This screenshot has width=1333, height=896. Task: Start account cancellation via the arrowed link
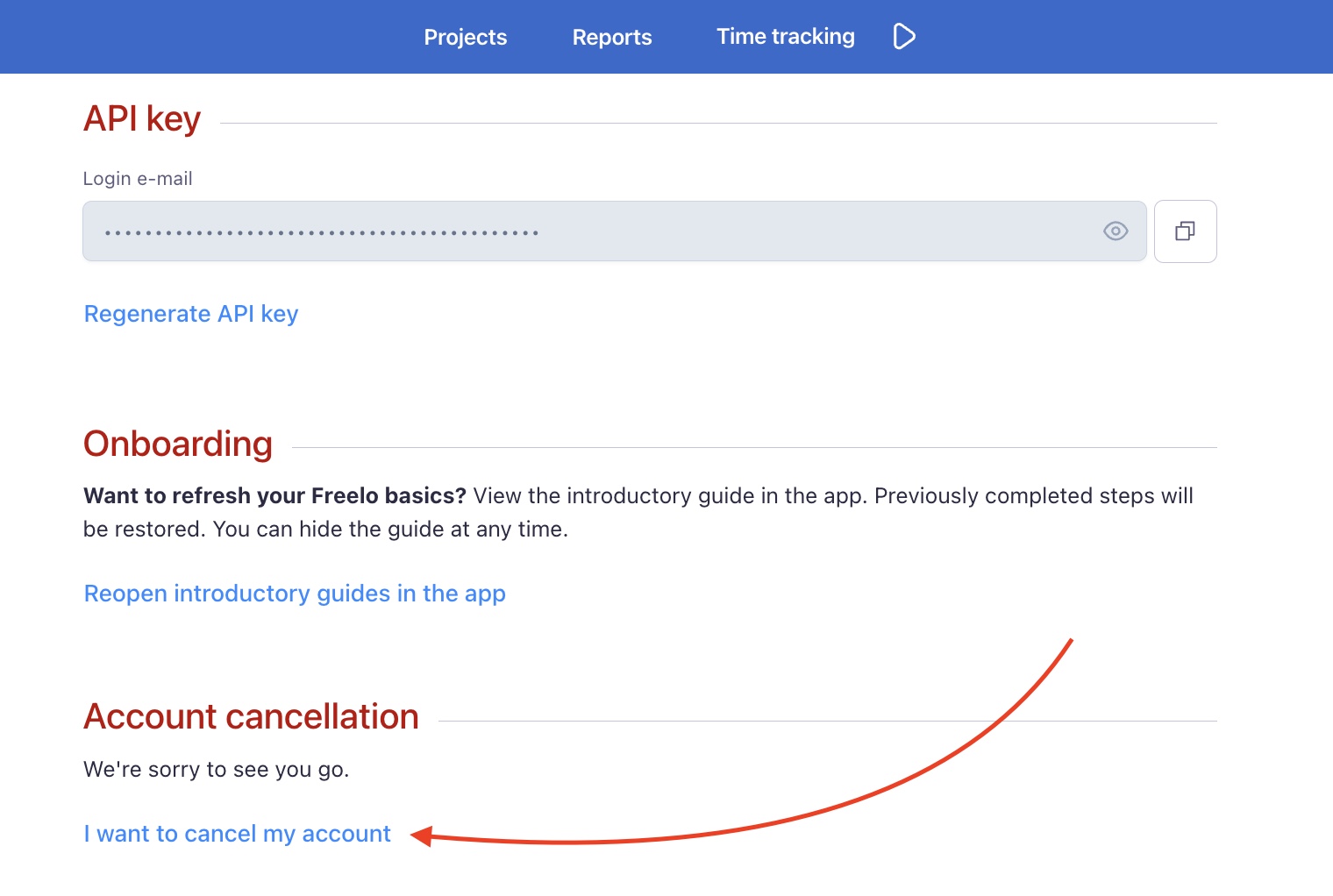point(237,833)
